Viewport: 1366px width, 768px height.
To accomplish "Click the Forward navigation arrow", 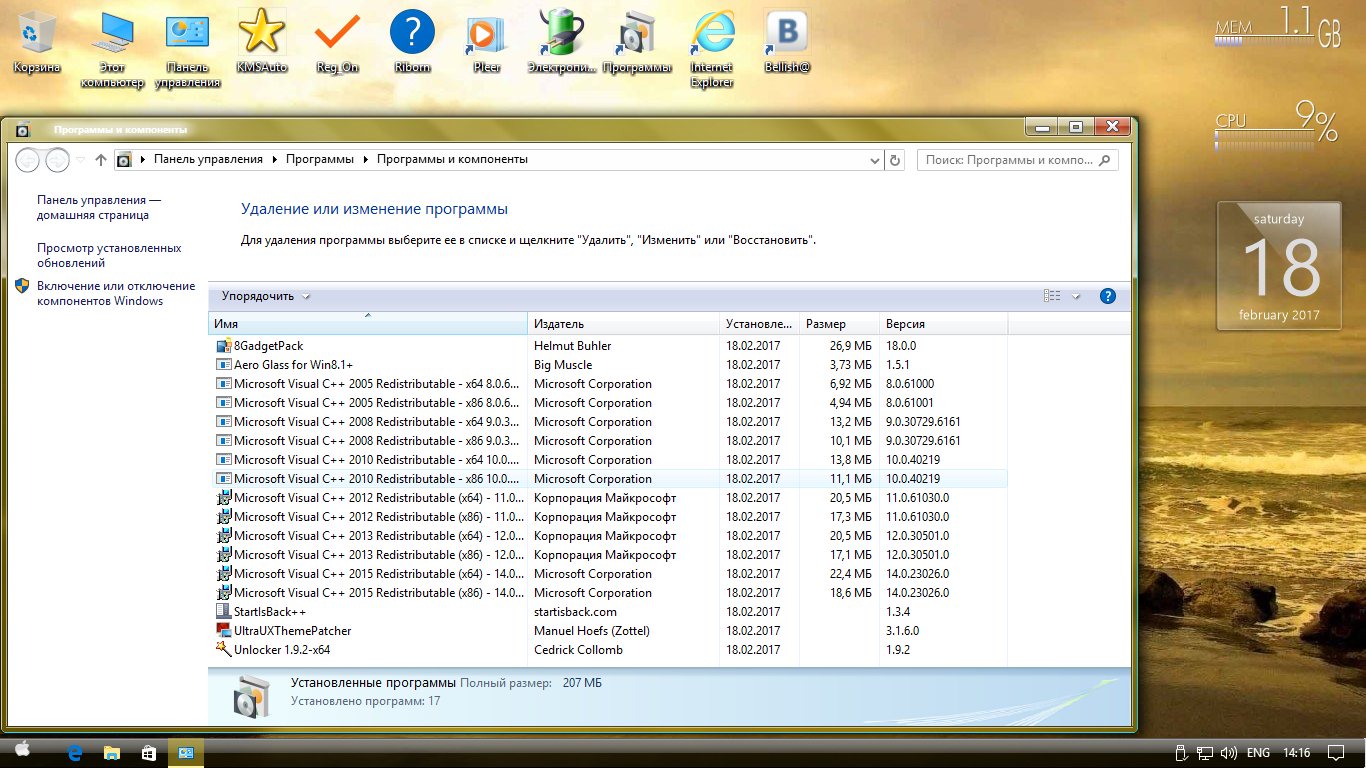I will point(58,159).
